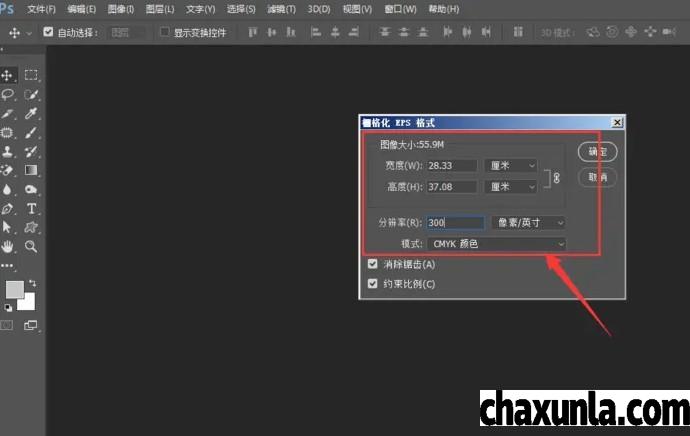Screen dimensions: 690x436
Task: Toggle the 自动选择 checkbox
Action: point(48,32)
